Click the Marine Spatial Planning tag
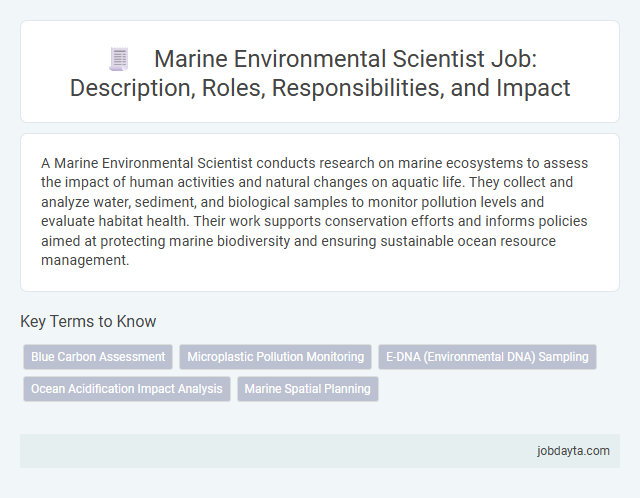This screenshot has height=498, width=640. point(308,389)
